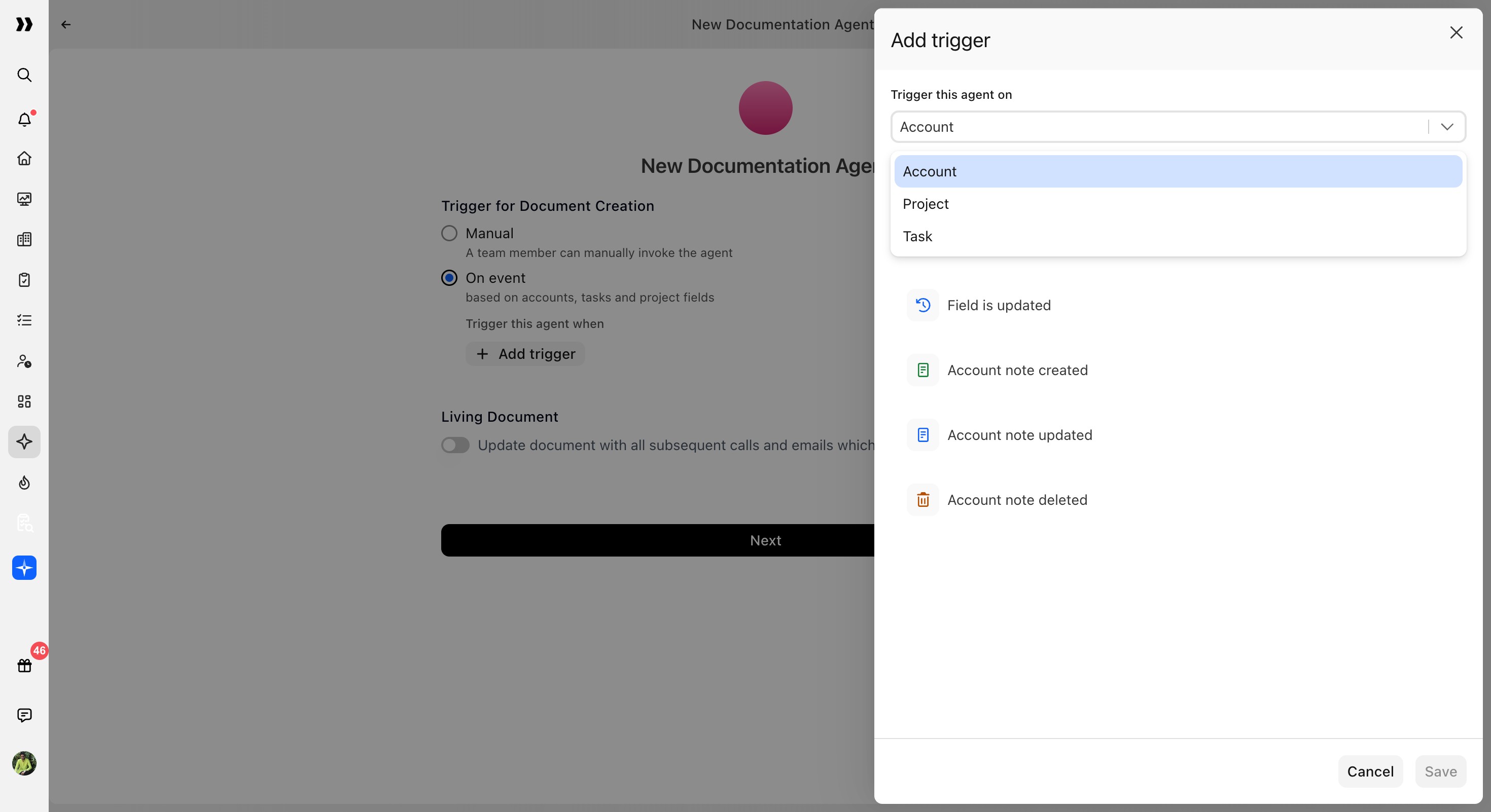The image size is (1491, 812).
Task: Open the gift icon with 46 badge
Action: pyautogui.click(x=24, y=665)
